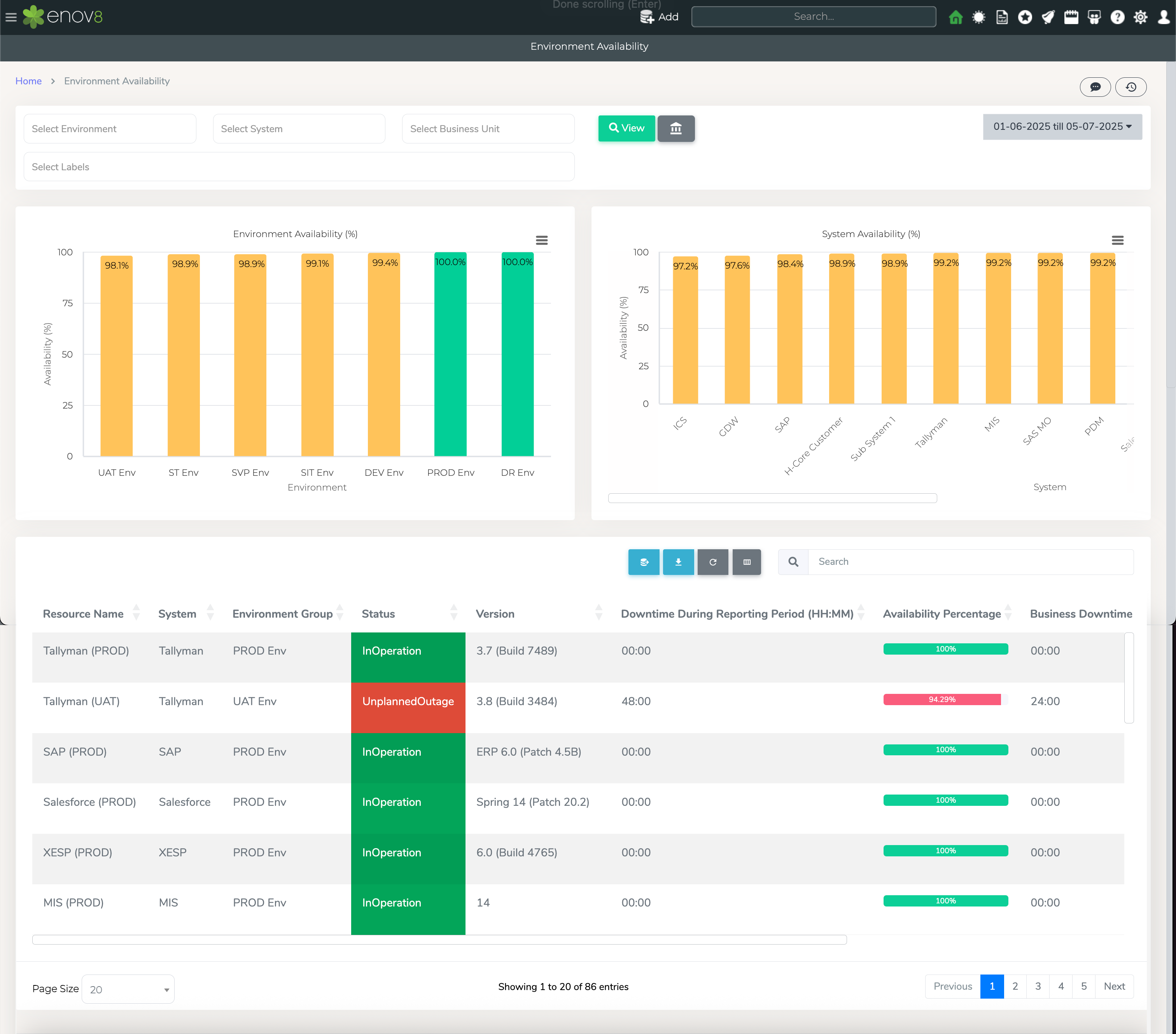Open the star favorites icon

coord(1025,17)
